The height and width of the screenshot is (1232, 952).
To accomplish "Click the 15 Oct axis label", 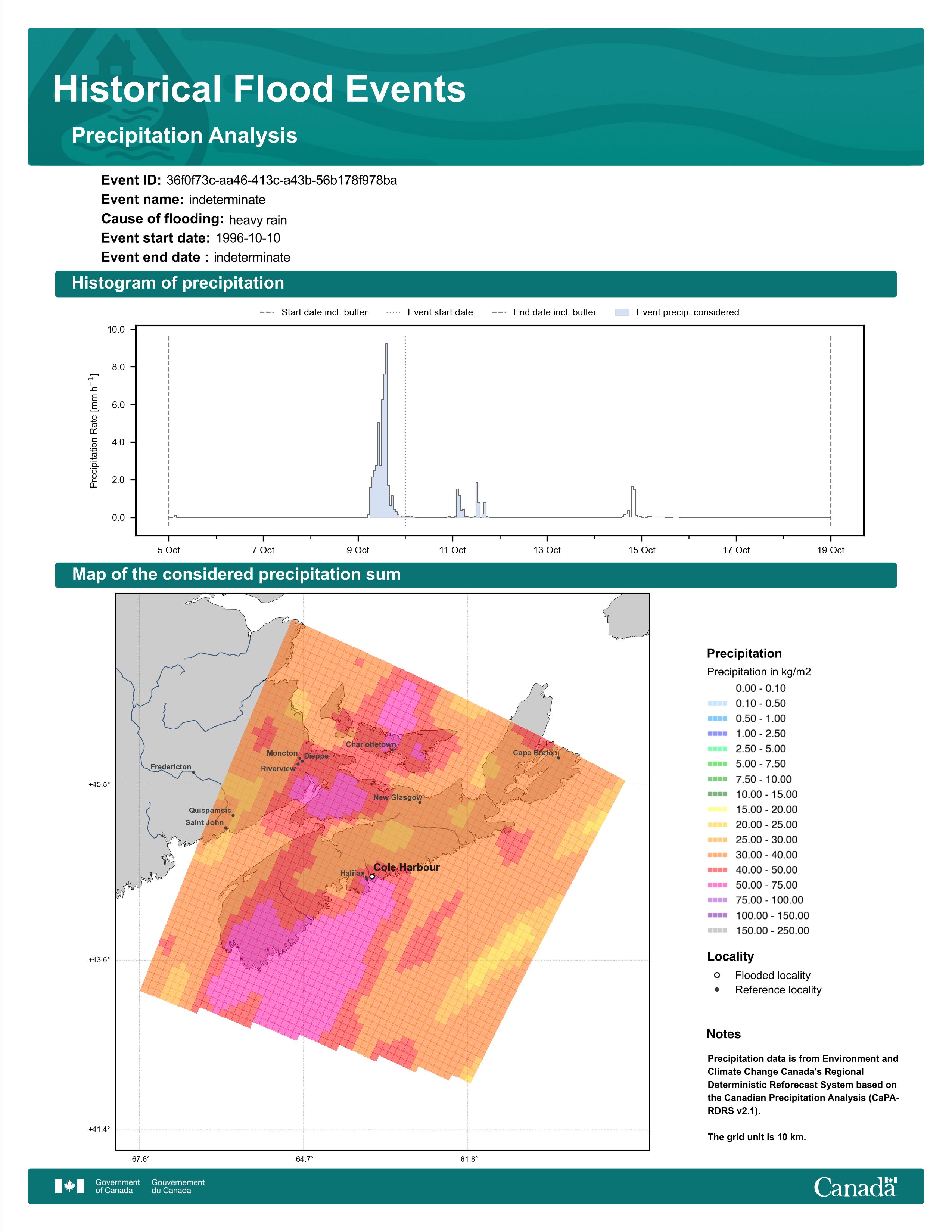I will [642, 550].
